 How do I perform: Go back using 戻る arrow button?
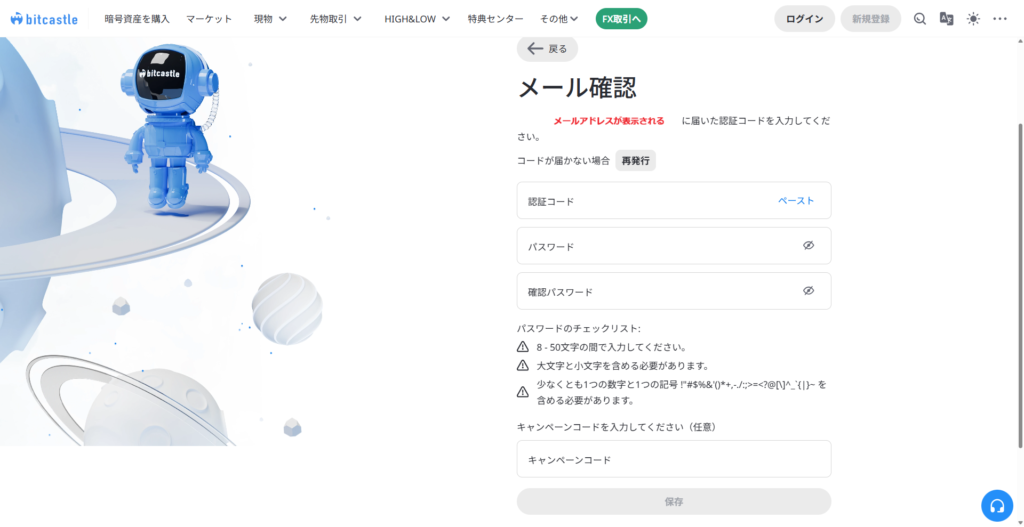coord(547,48)
